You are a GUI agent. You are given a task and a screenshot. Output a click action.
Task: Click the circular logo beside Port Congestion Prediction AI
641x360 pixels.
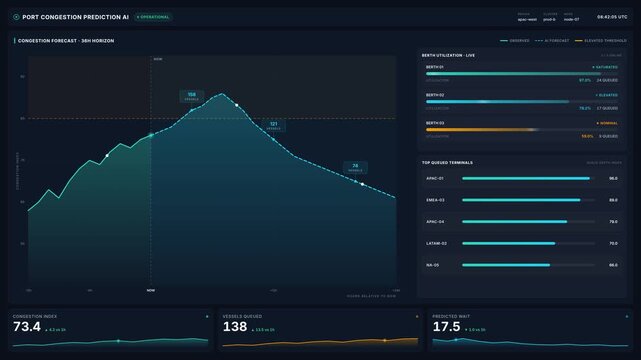(16, 17)
